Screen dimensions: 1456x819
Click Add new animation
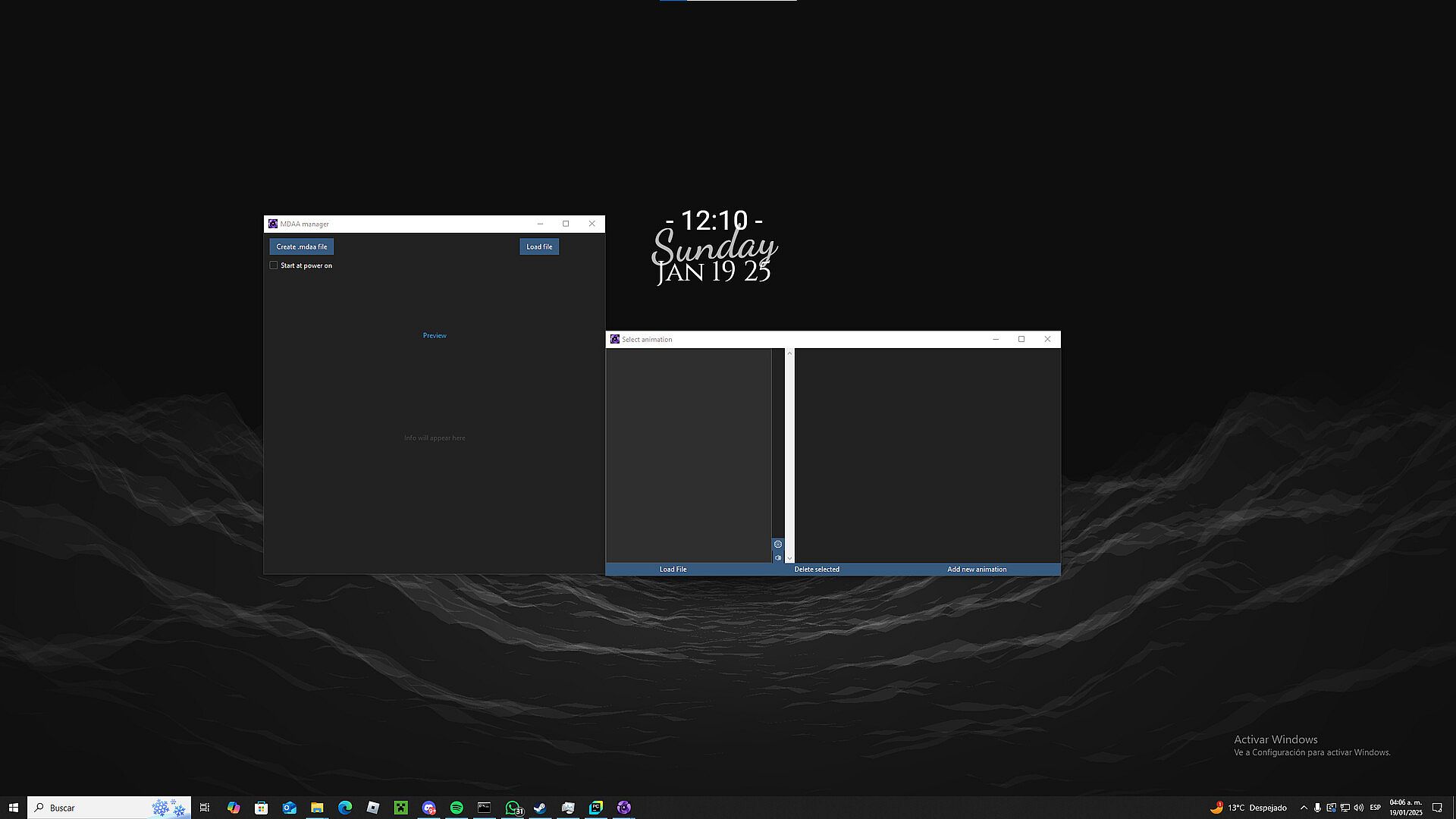(x=977, y=570)
